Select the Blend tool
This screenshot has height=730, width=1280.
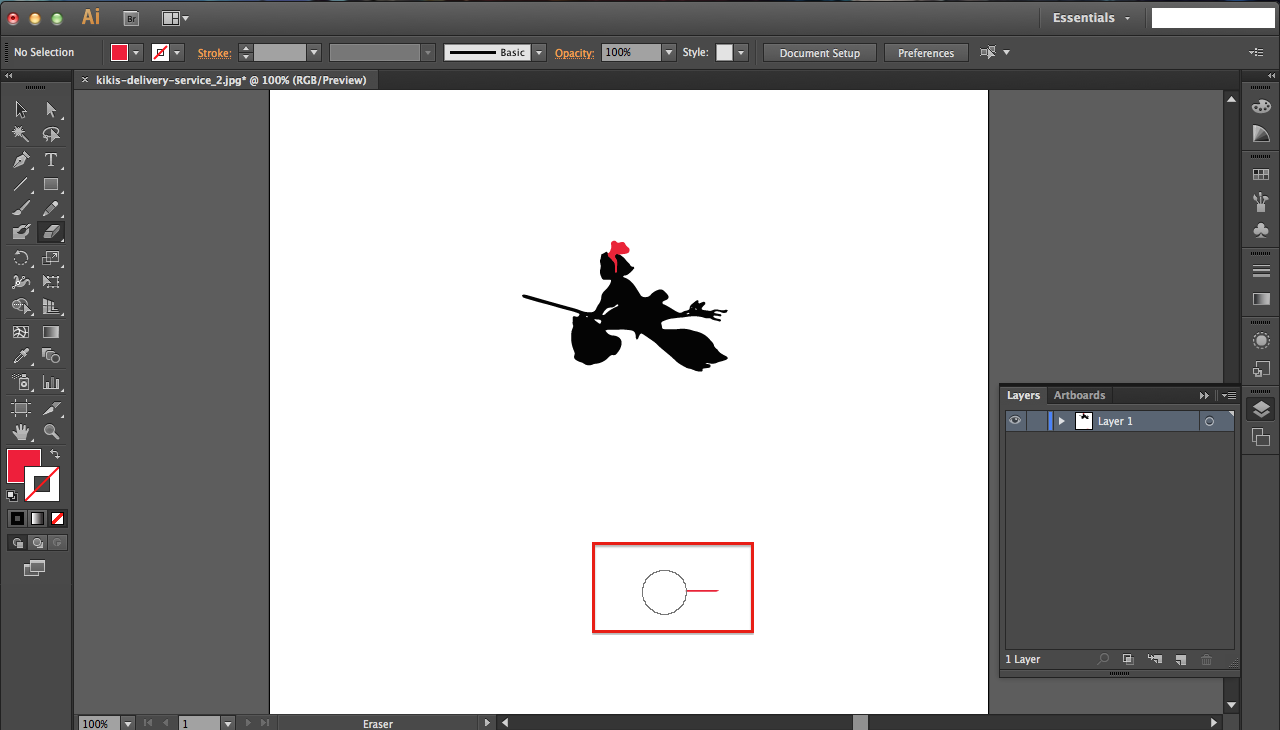51,356
